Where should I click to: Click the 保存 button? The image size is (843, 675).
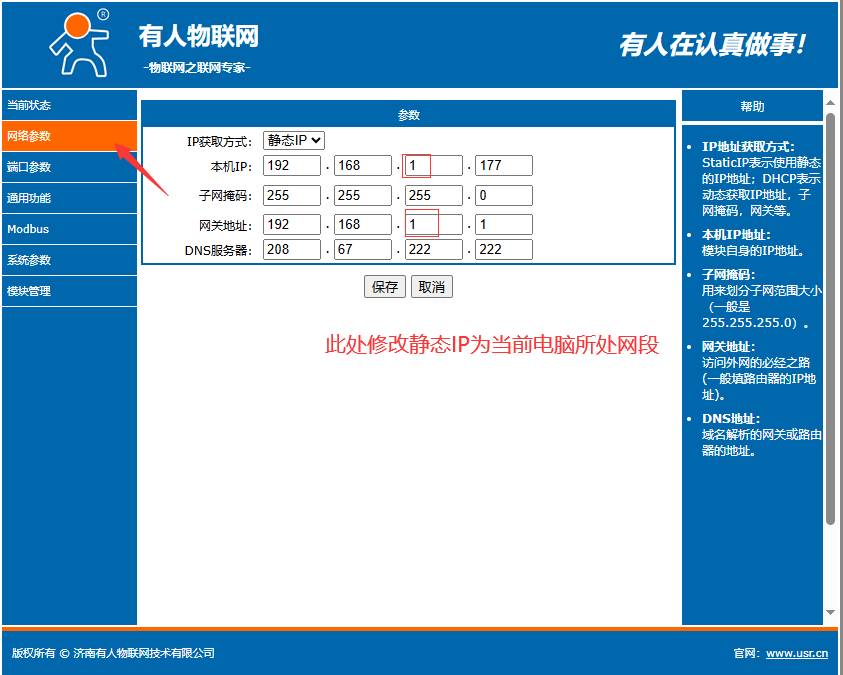[385, 287]
